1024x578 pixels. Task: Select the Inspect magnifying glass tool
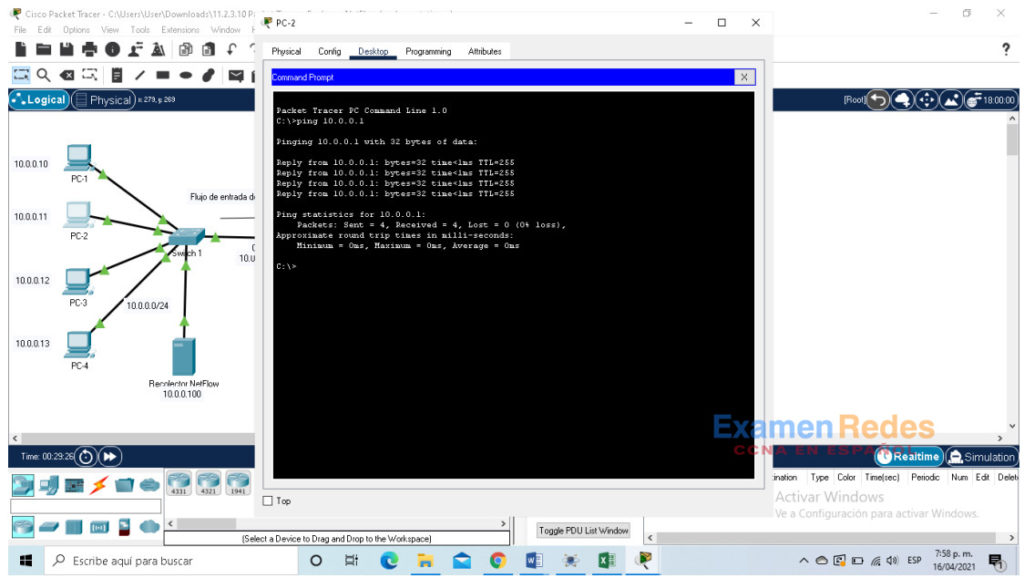coord(43,74)
